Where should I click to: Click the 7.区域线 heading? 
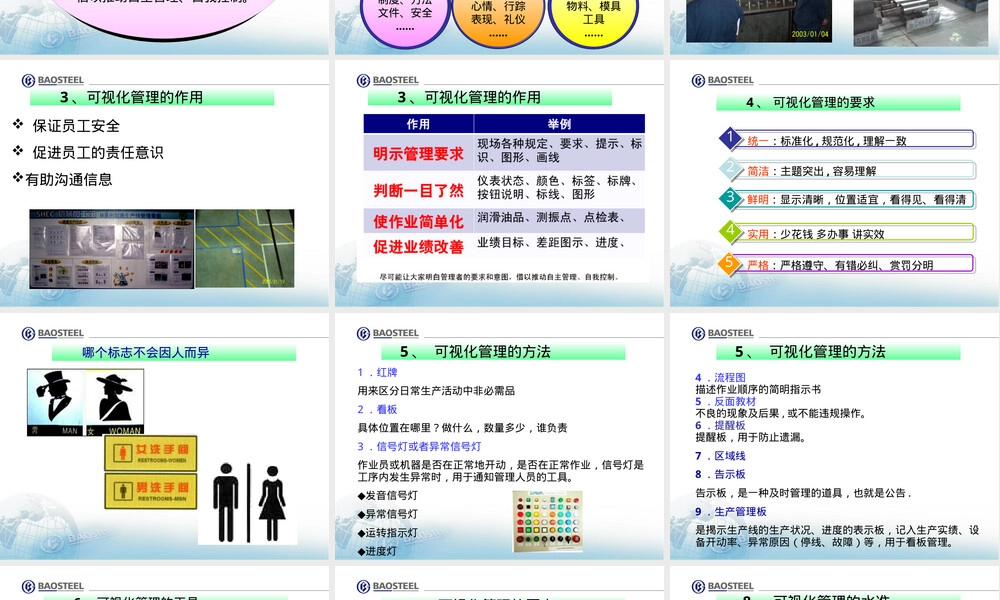click(x=720, y=456)
